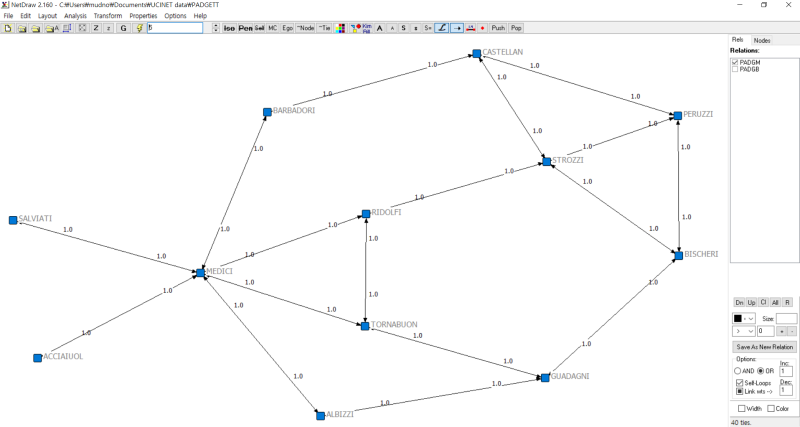Viewport: 800px width, 427px height.
Task: Switch to the Nodes tab
Action: (x=762, y=40)
